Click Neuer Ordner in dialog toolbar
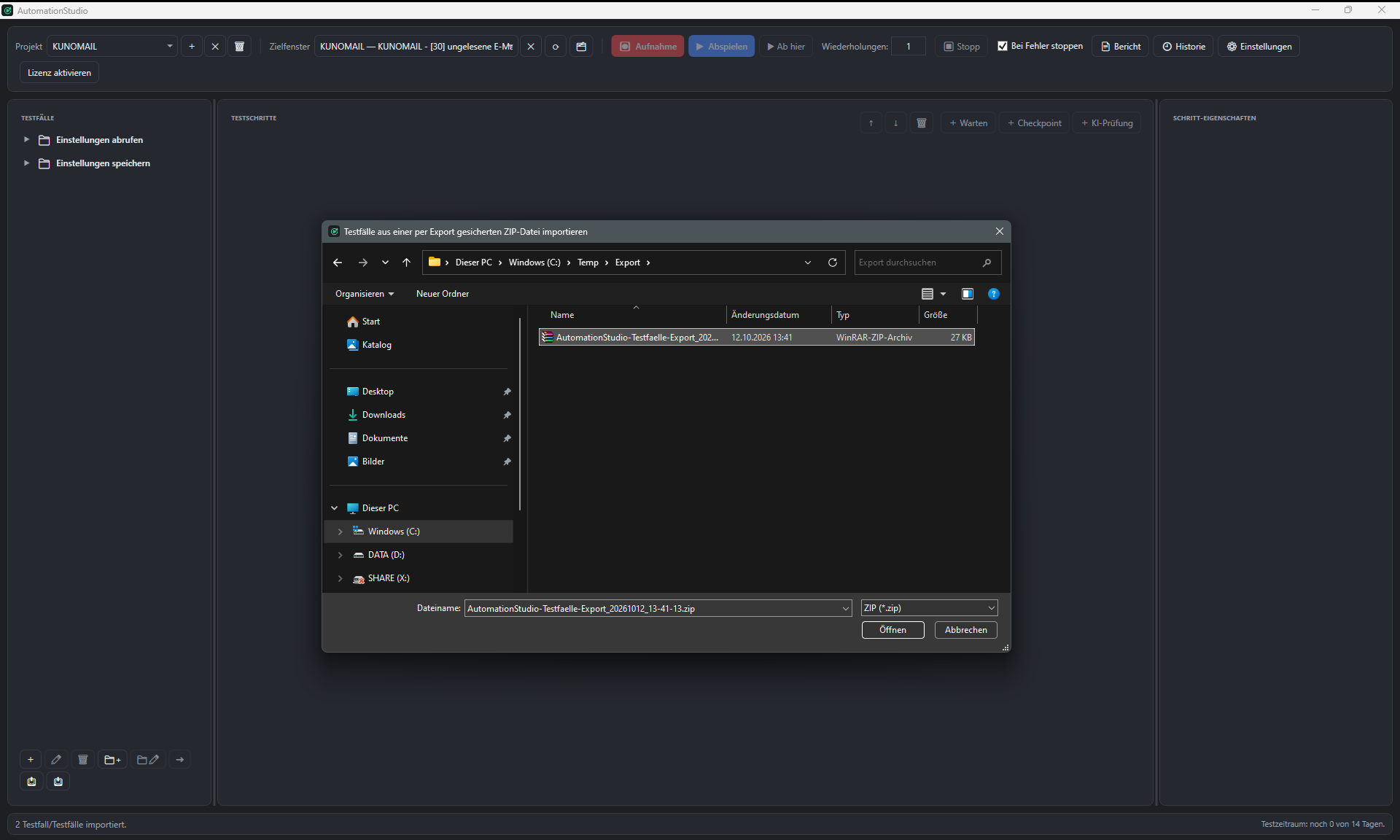The image size is (1400, 840). 443,294
